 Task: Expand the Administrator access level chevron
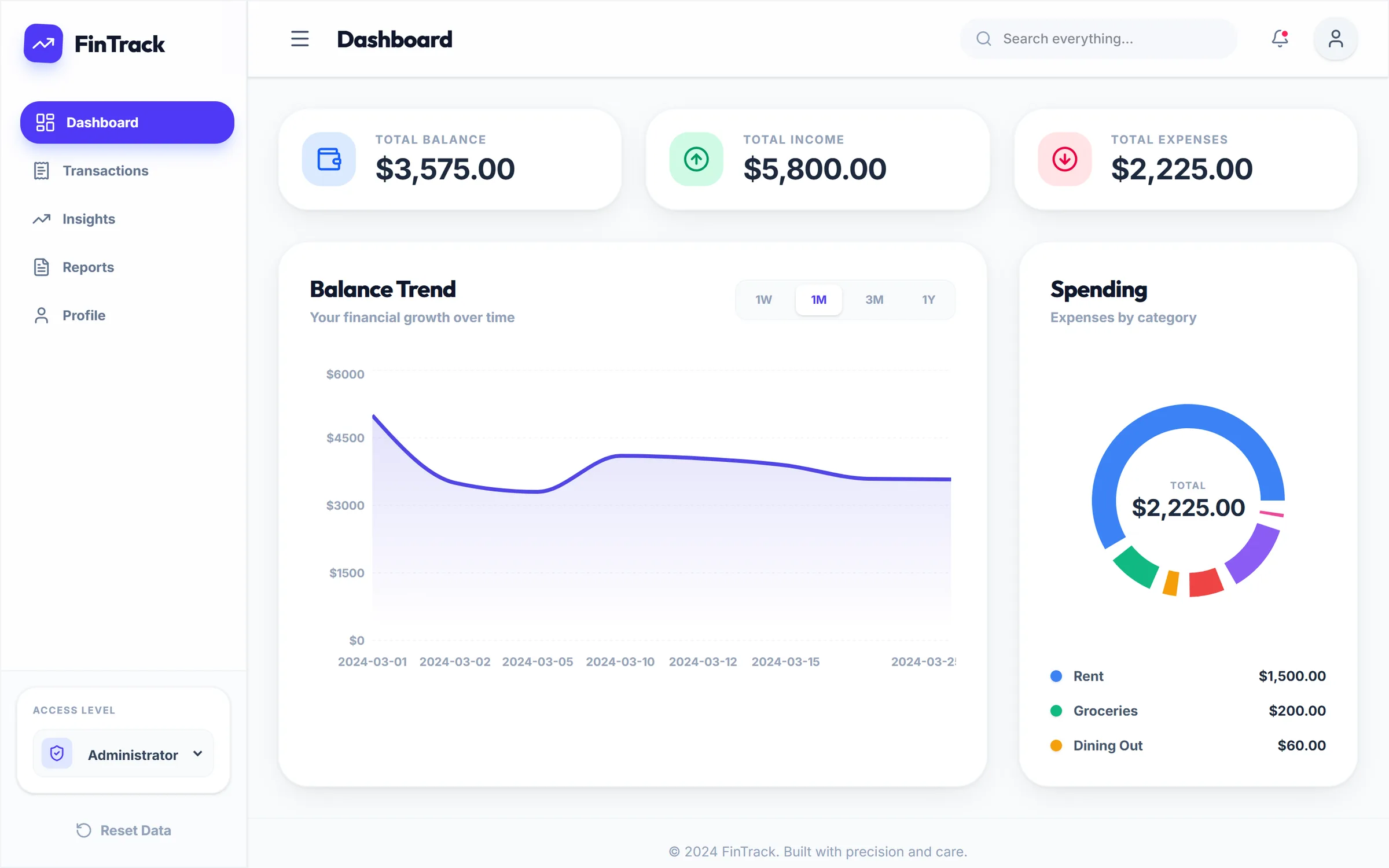pyautogui.click(x=198, y=753)
